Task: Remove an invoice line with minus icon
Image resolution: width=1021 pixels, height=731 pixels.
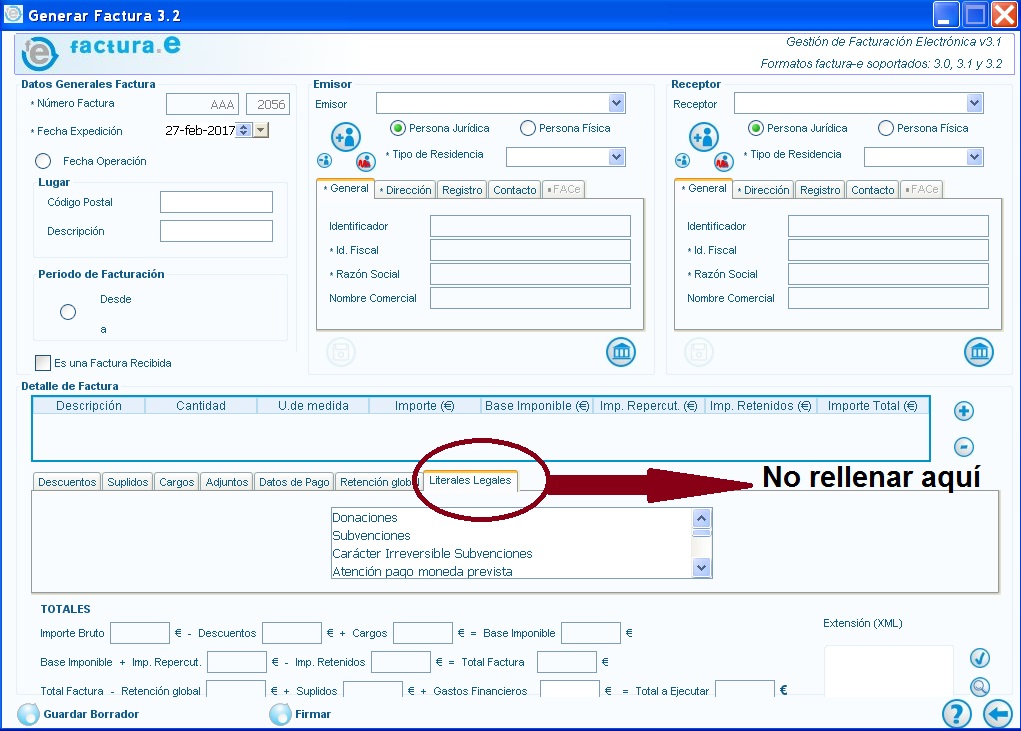Action: 964,447
